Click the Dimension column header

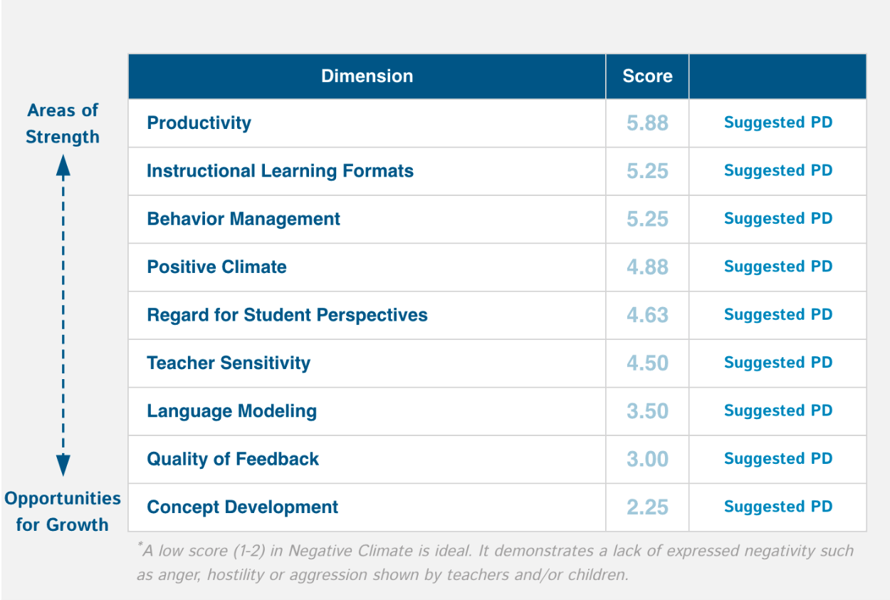pyautogui.click(x=367, y=76)
